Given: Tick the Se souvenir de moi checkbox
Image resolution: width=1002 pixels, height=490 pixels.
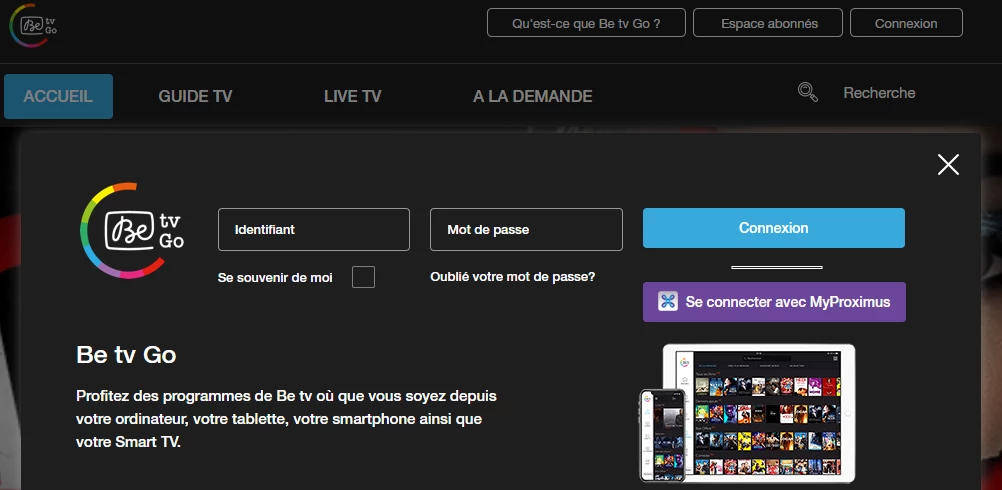Looking at the screenshot, I should 363,277.
